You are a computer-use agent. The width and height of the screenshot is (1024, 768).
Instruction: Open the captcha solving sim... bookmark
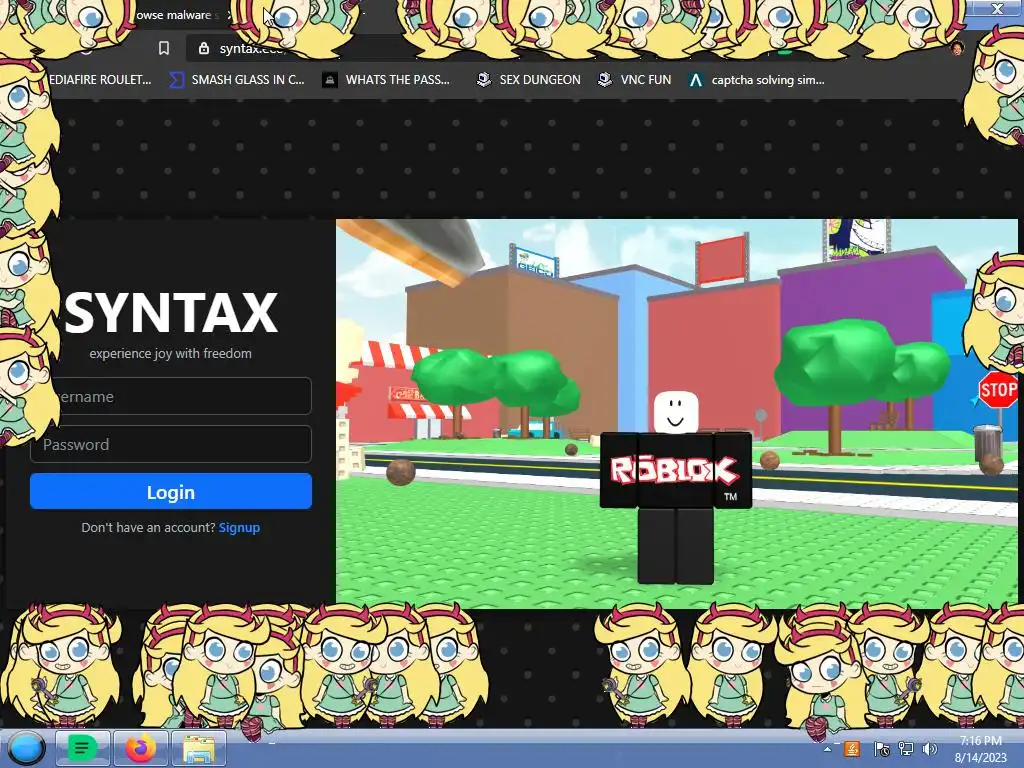click(756, 80)
